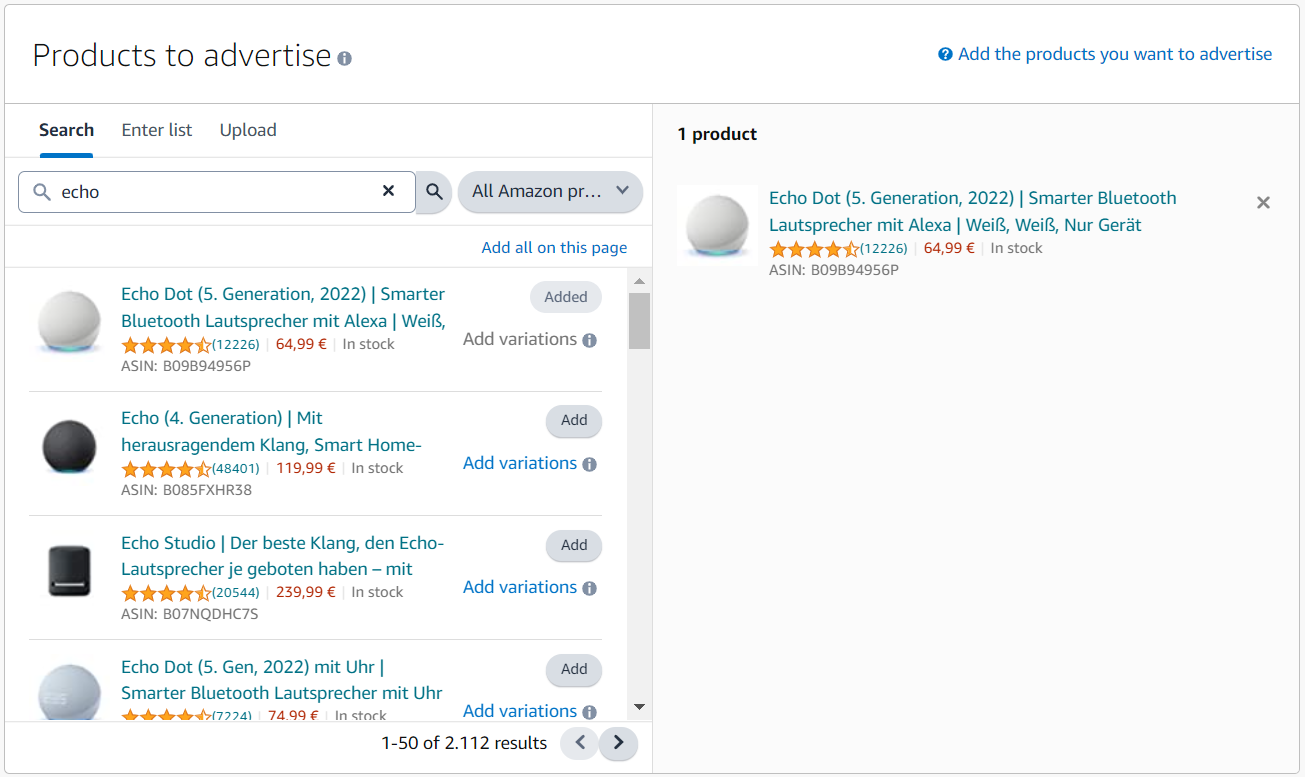
Task: Switch to the Enter list tab
Action: 157,130
